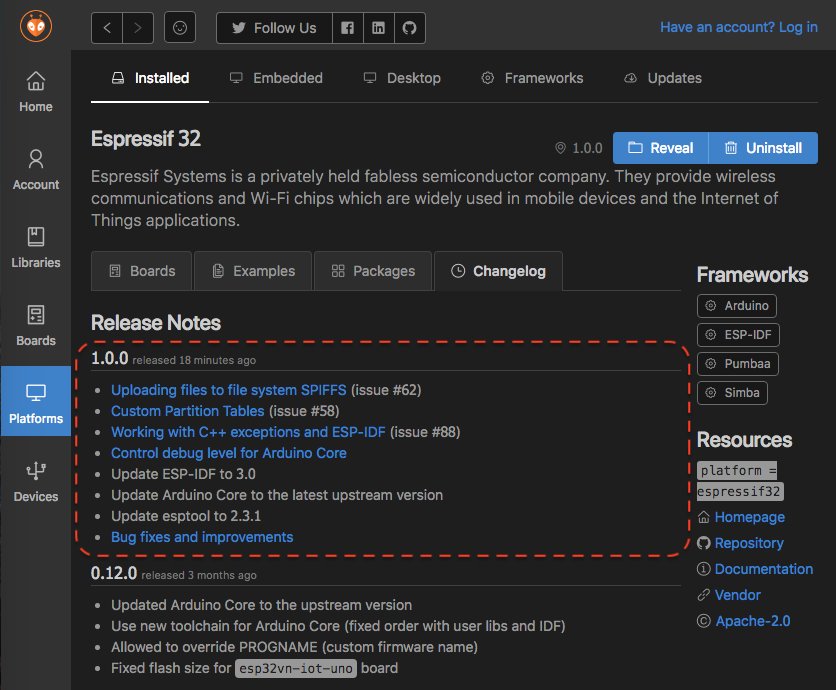
Task: Switch to the Updates tab
Action: [662, 78]
